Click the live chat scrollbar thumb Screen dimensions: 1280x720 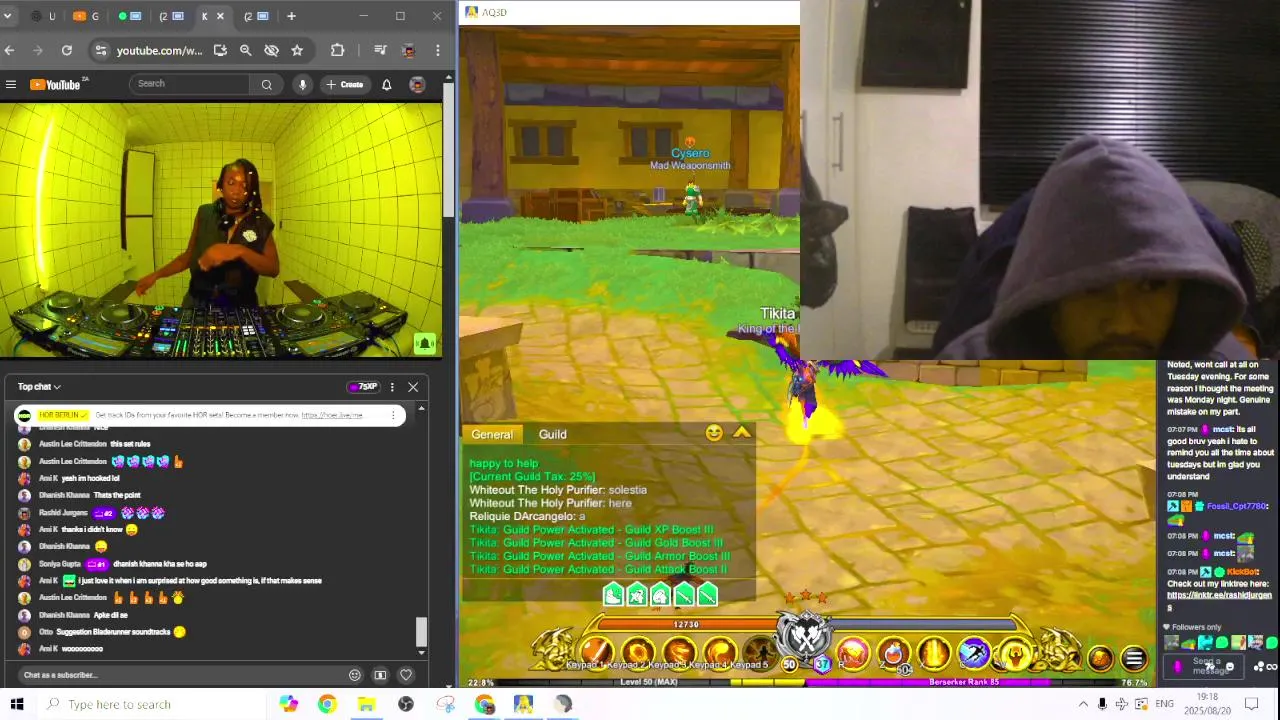(x=421, y=631)
